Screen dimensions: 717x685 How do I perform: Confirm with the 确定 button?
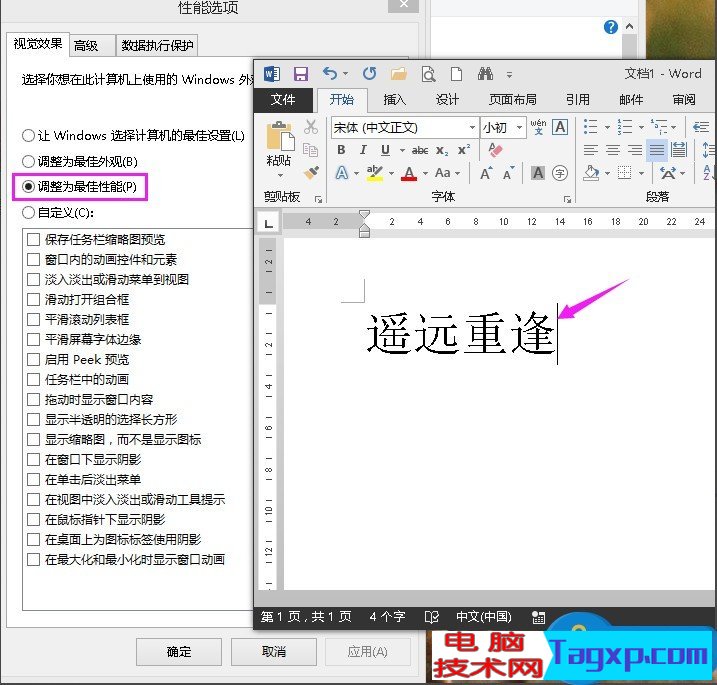point(179,652)
